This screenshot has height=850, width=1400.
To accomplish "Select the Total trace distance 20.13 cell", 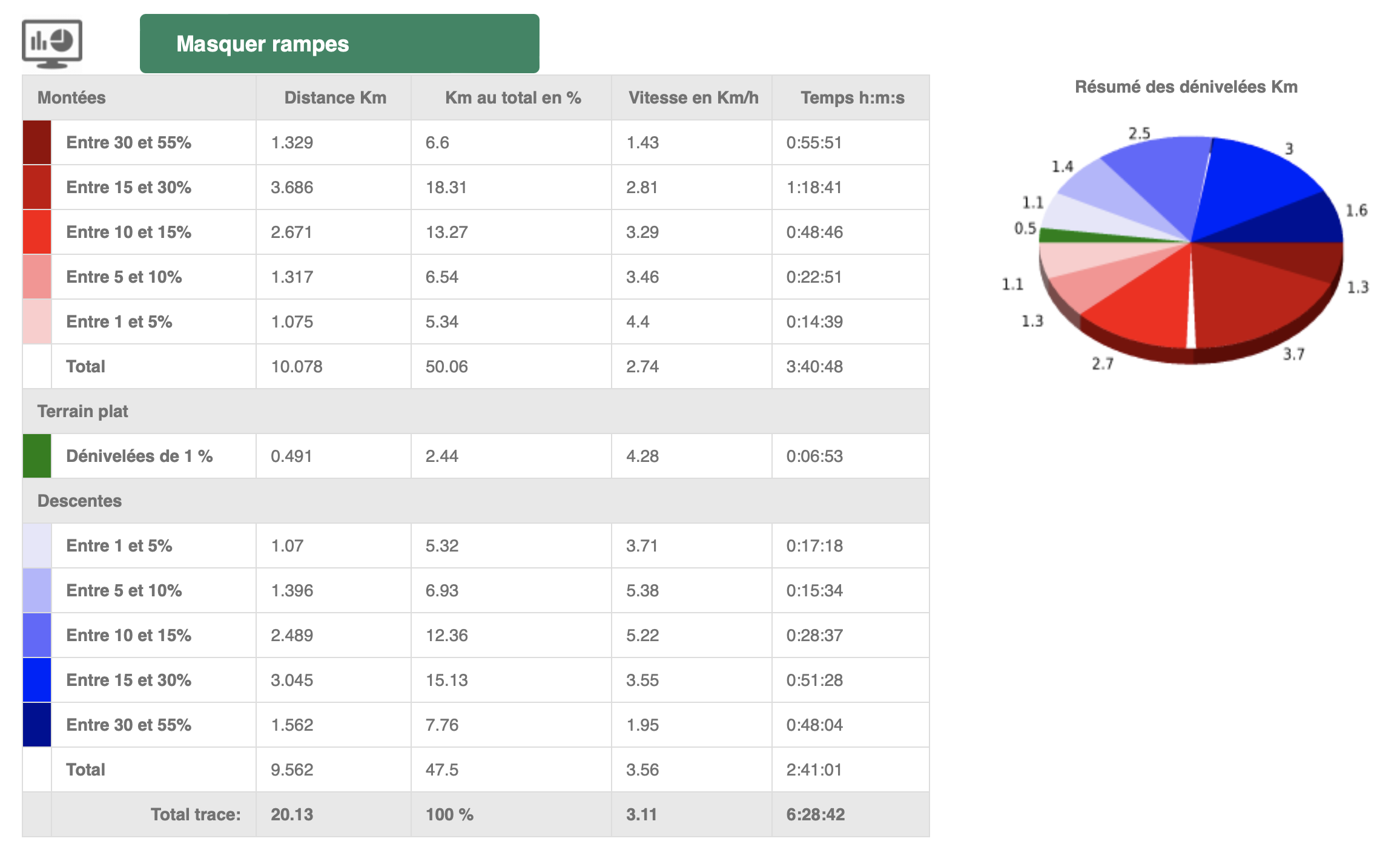I will (292, 814).
